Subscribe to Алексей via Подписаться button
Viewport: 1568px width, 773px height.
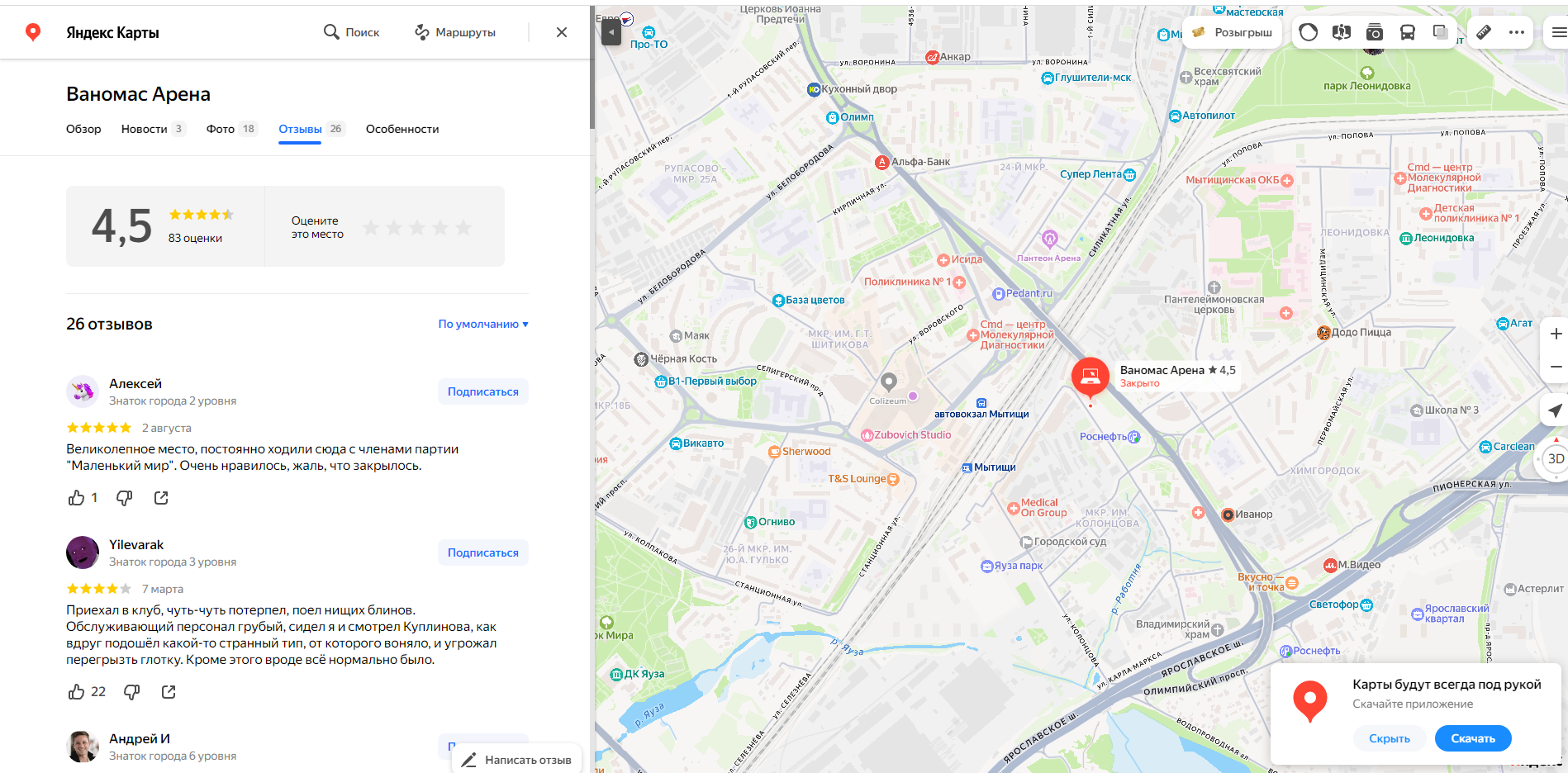click(483, 391)
